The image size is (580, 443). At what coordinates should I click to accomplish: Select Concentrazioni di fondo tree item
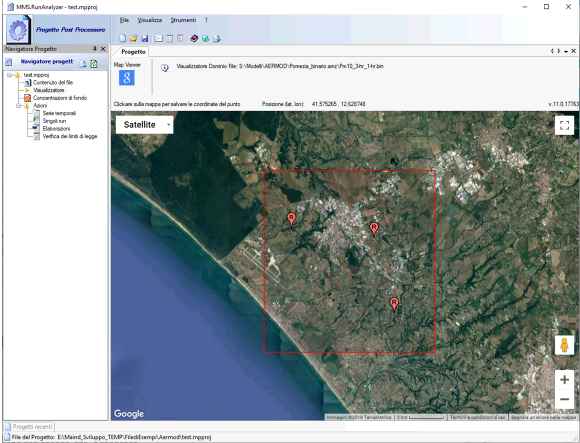click(60, 98)
